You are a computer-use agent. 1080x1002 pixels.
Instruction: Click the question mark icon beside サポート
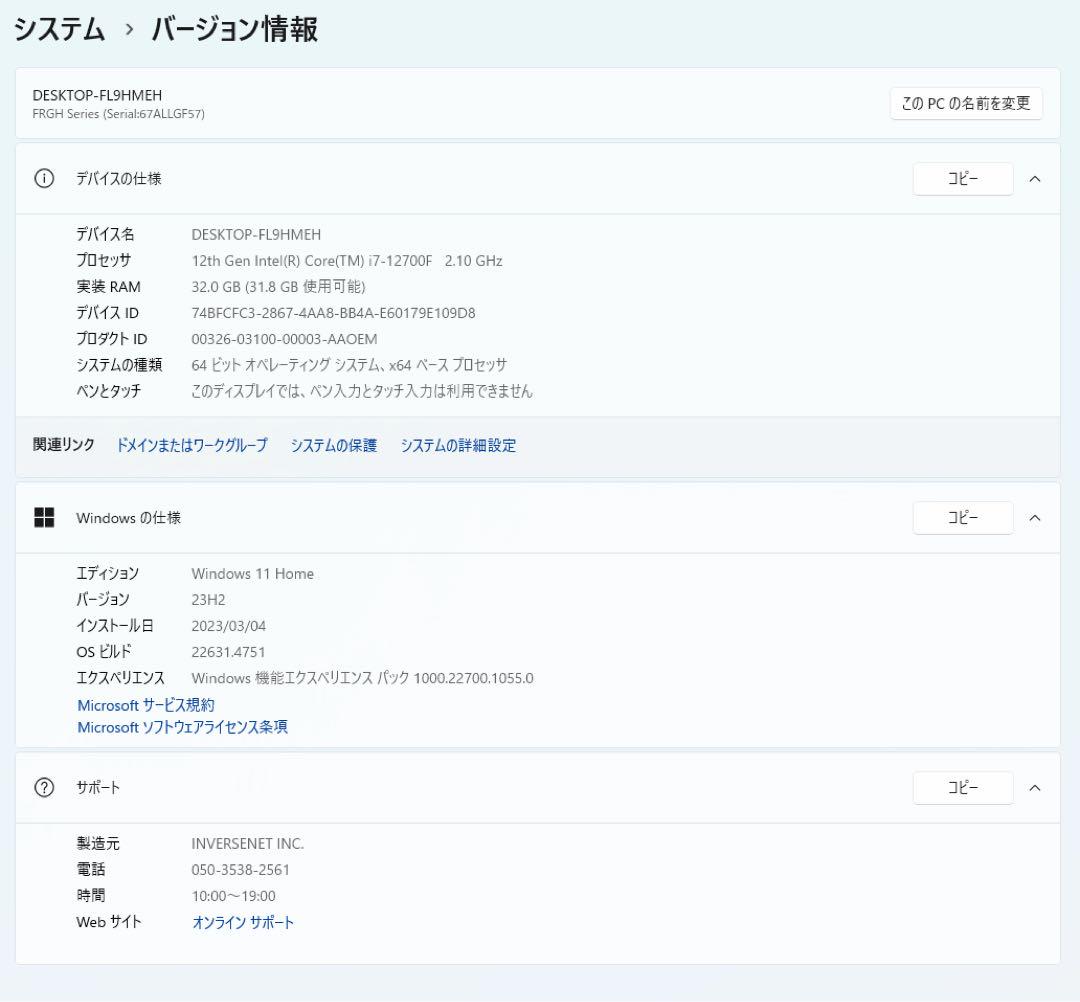point(44,788)
